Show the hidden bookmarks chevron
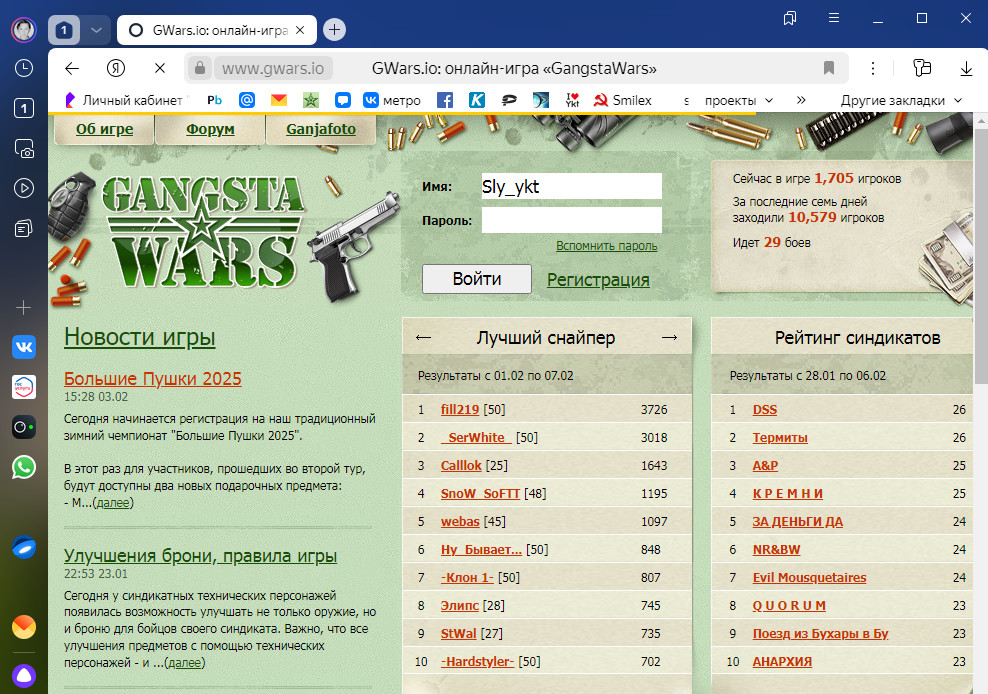988x694 pixels. pos(801,100)
